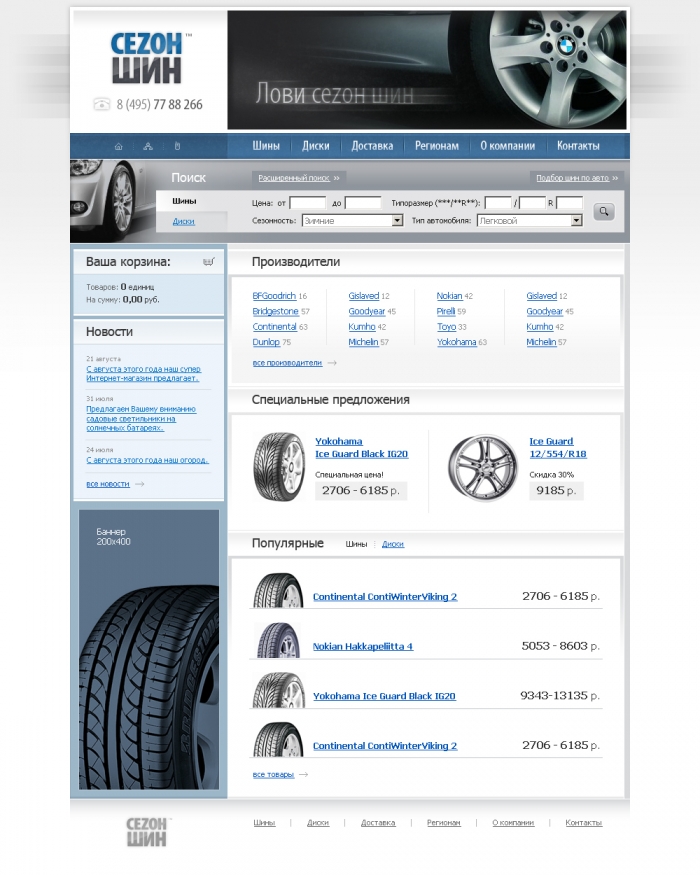Open все товары link

273,775
